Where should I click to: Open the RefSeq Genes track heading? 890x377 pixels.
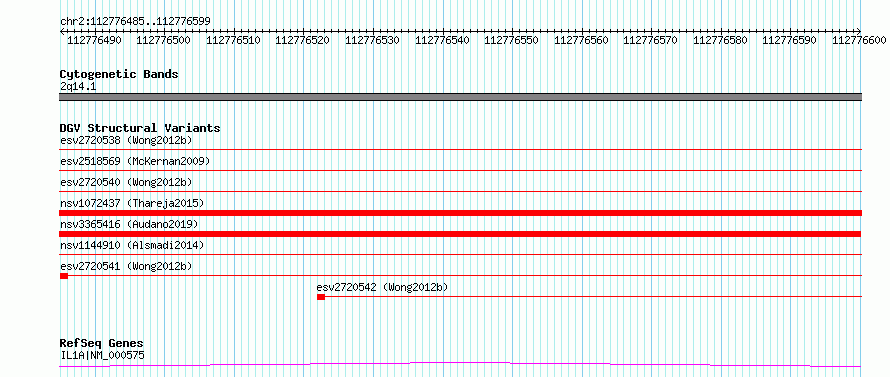click(102, 344)
